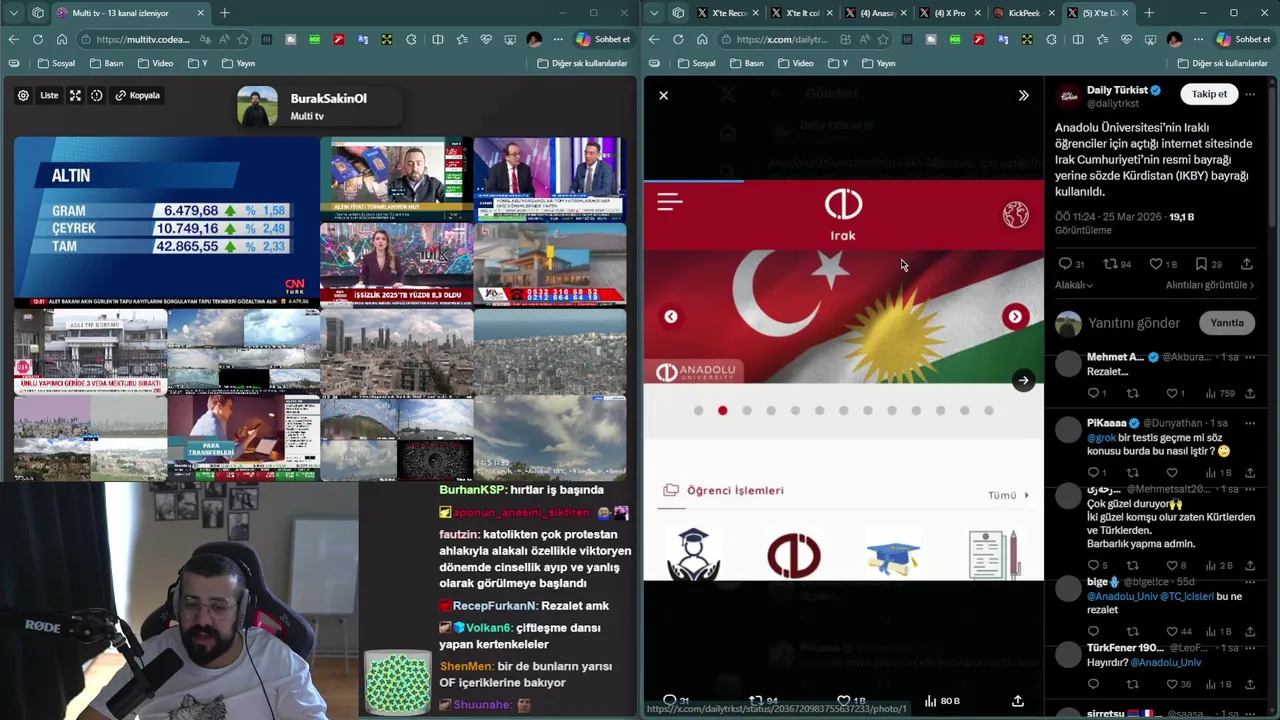Viewport: 1280px width, 720px height.
Task: Open the Sosyal bookmarks folder in the left browser
Action: click(x=56, y=63)
